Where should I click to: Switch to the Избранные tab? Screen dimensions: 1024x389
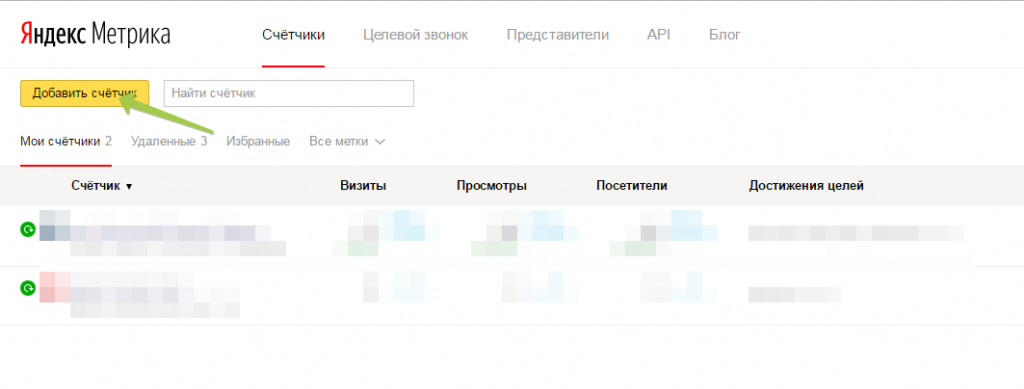[x=258, y=142]
